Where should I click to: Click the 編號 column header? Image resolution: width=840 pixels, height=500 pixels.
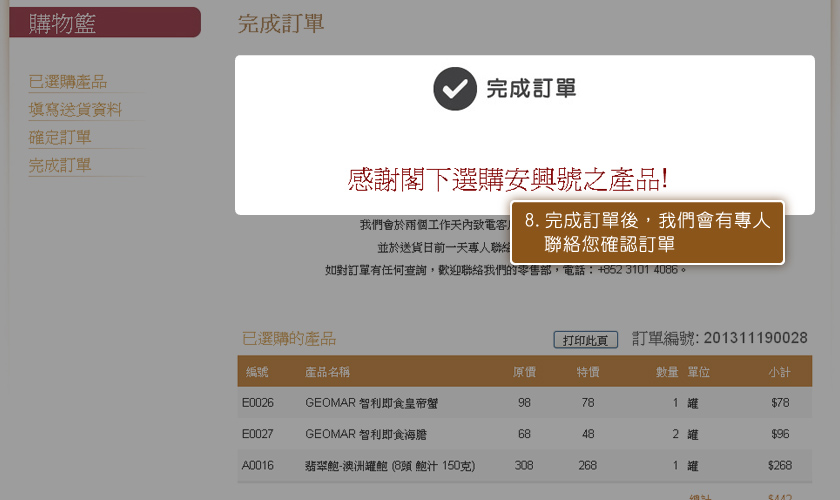point(257,372)
